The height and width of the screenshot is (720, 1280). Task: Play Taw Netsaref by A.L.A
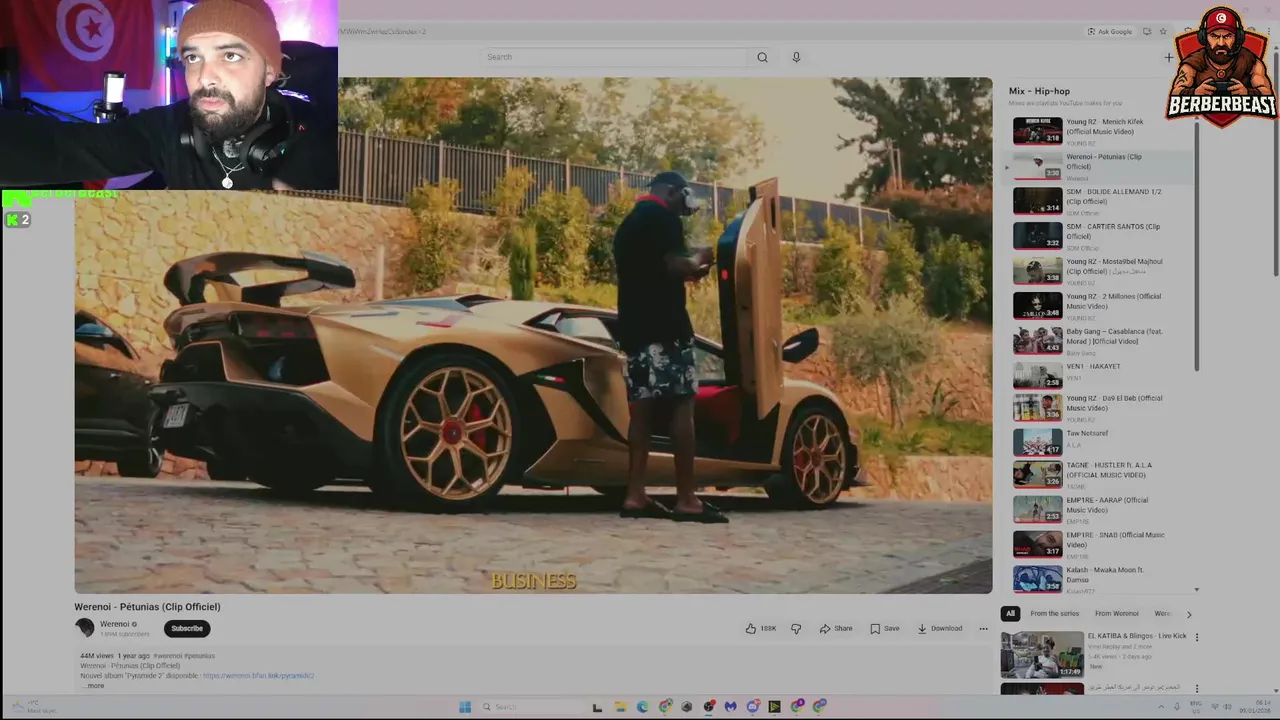click(x=1098, y=440)
